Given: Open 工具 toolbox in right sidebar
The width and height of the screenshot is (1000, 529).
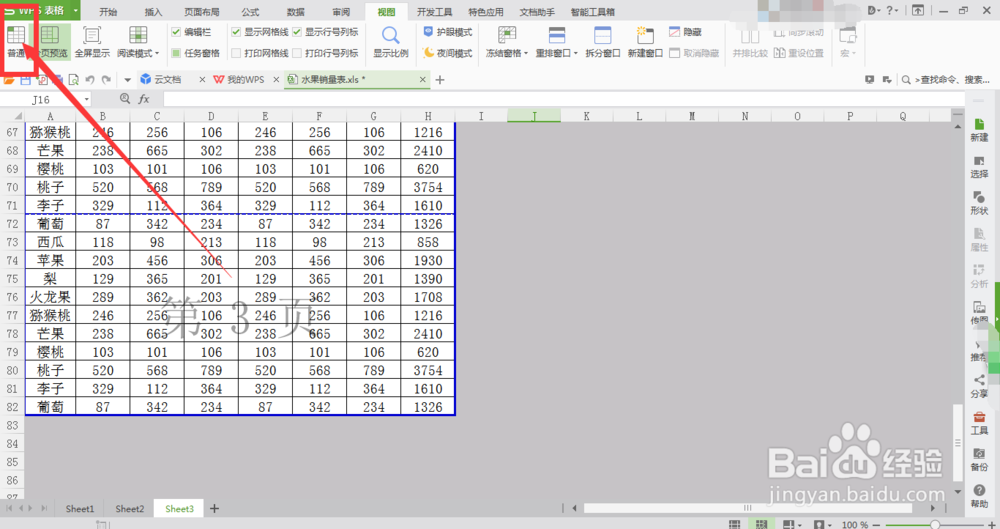Looking at the screenshot, I should pyautogui.click(x=979, y=423).
